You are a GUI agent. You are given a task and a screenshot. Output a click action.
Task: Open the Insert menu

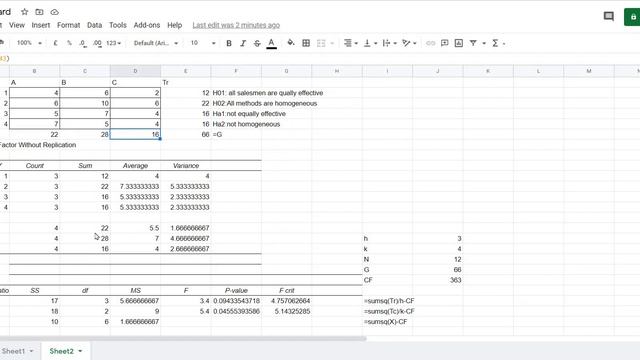click(x=41, y=25)
